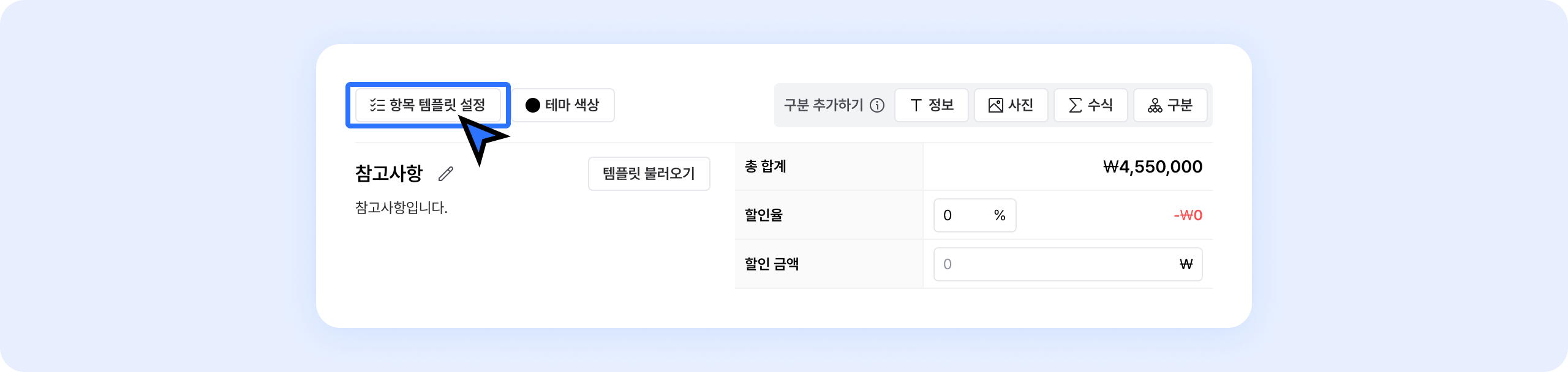Click the T icon for 정보
1568x372 pixels.
click(916, 105)
